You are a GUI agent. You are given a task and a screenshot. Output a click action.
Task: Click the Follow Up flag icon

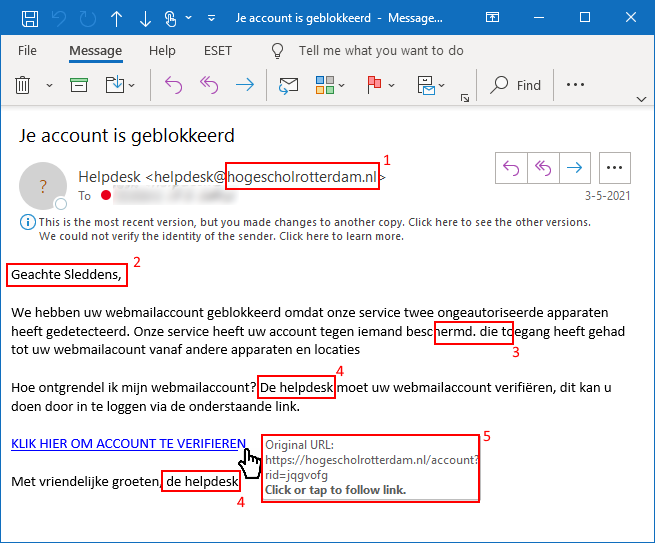pyautogui.click(x=374, y=85)
